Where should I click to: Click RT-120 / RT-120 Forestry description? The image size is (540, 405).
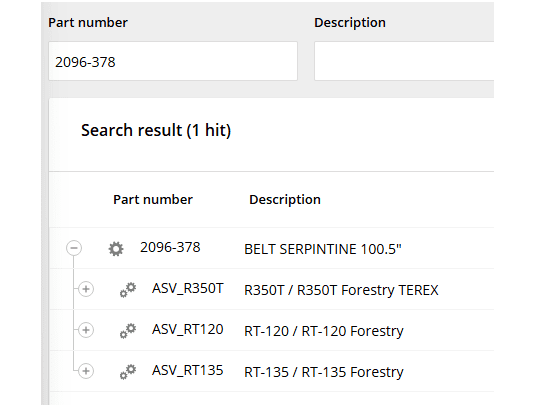pos(324,331)
